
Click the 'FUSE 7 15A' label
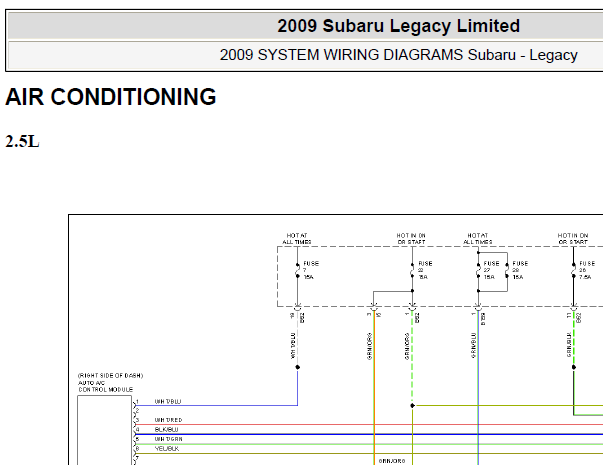311,270
